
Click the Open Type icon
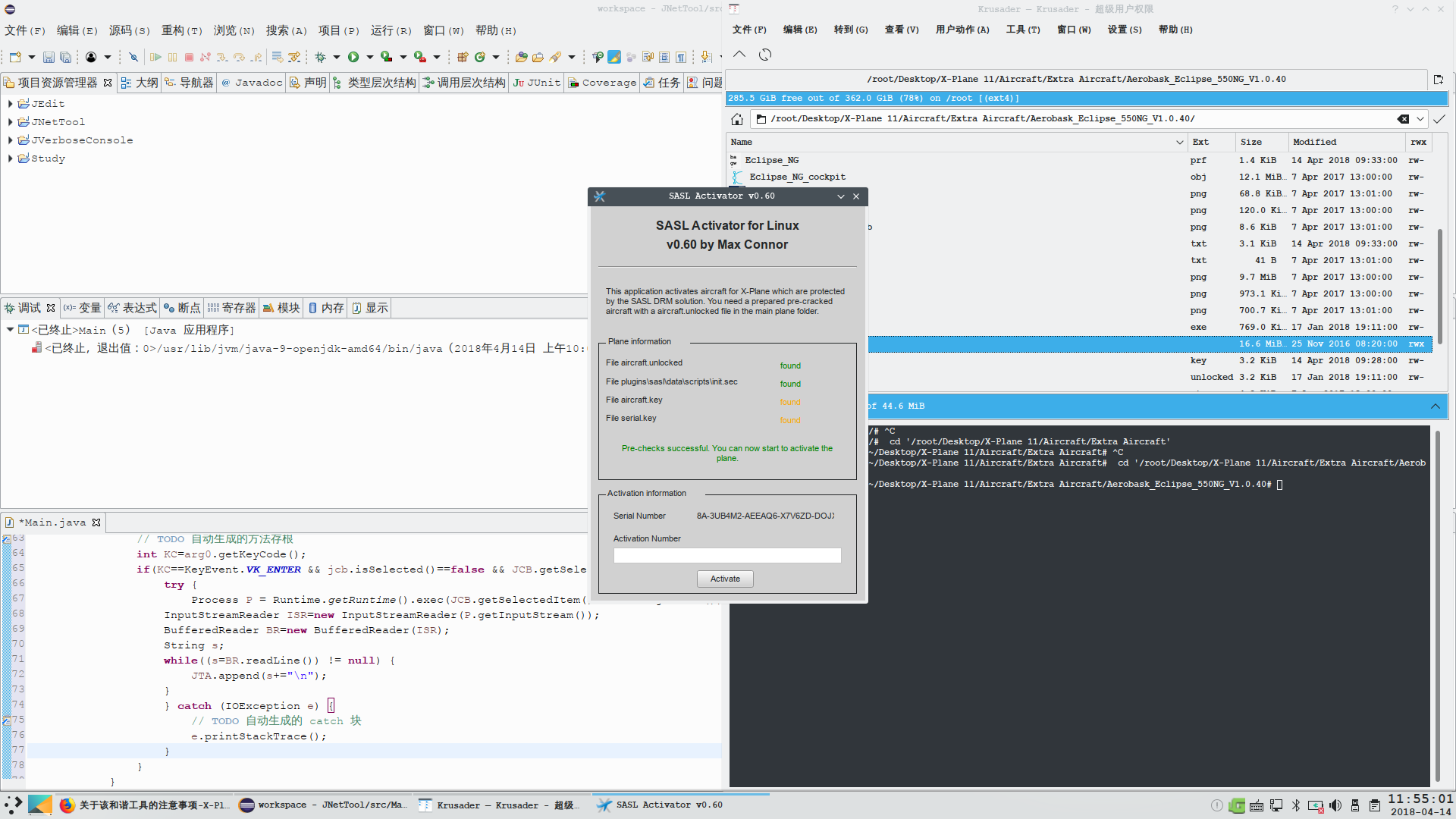(521, 57)
